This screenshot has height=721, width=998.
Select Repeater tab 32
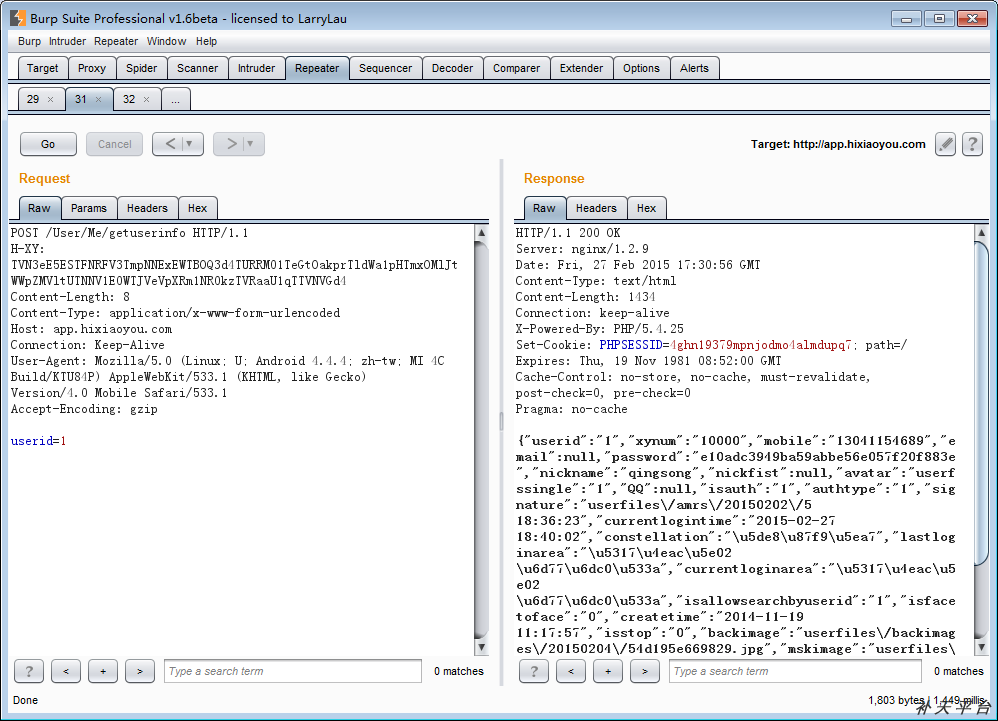pos(129,99)
